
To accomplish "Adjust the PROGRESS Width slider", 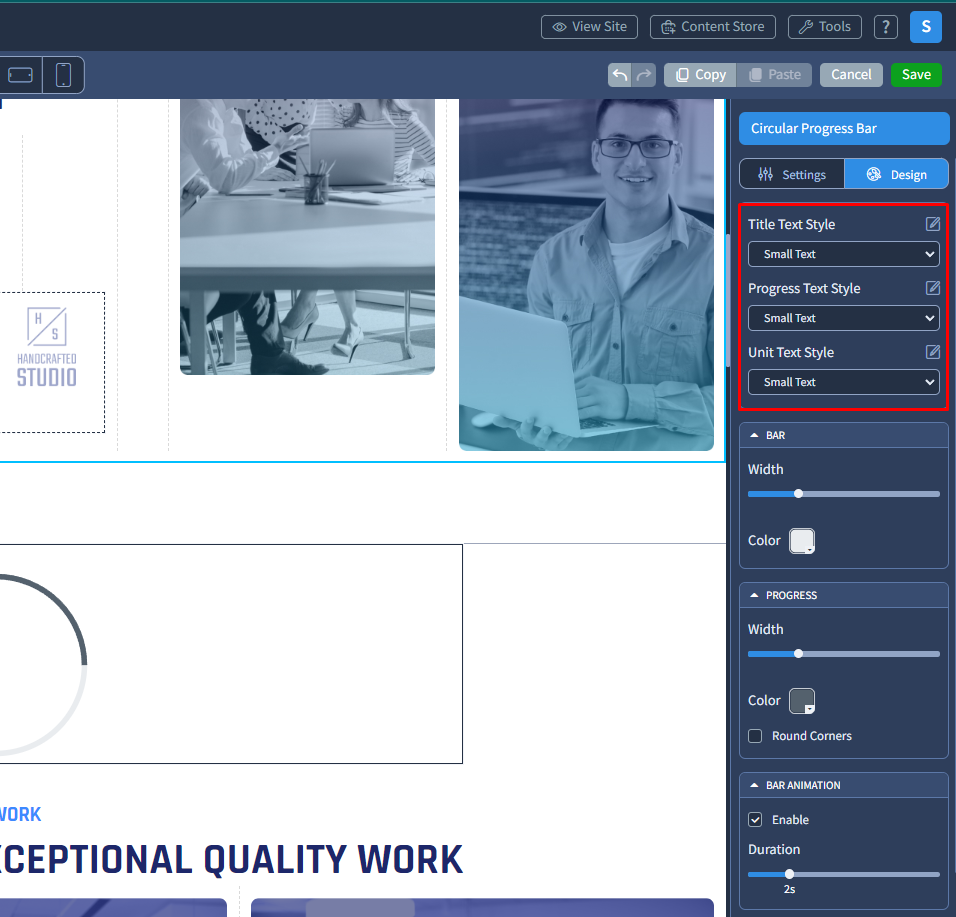I will [844, 654].
